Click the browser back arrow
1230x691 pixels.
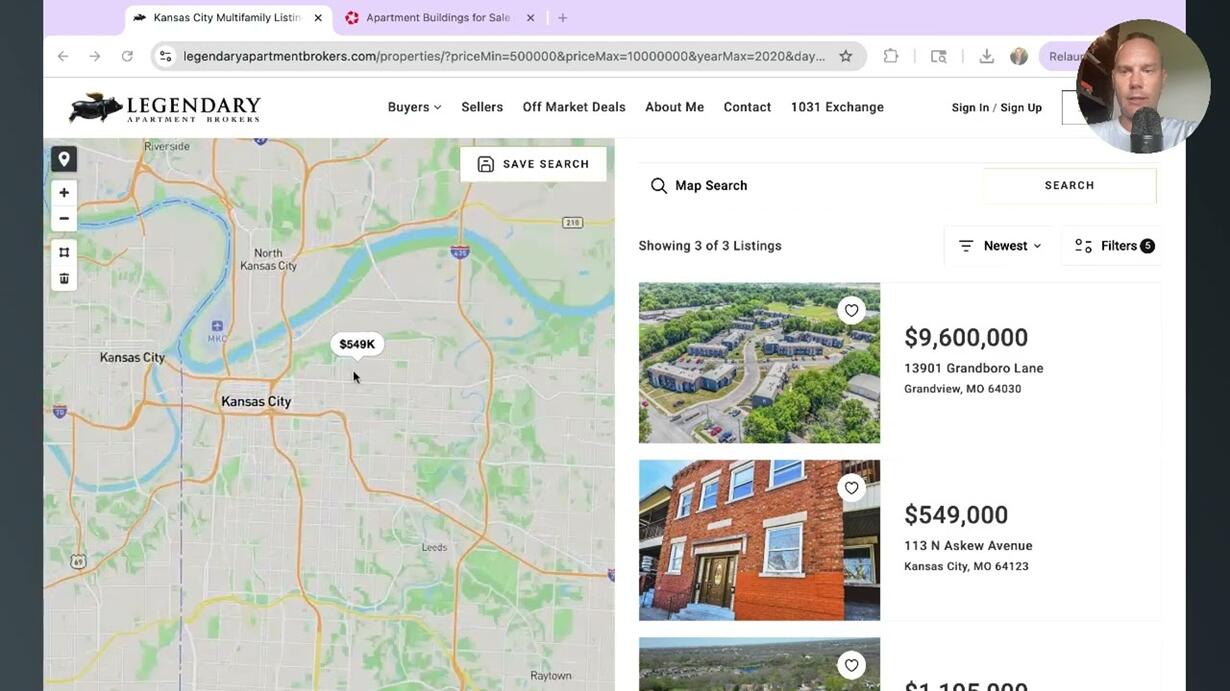(x=63, y=57)
